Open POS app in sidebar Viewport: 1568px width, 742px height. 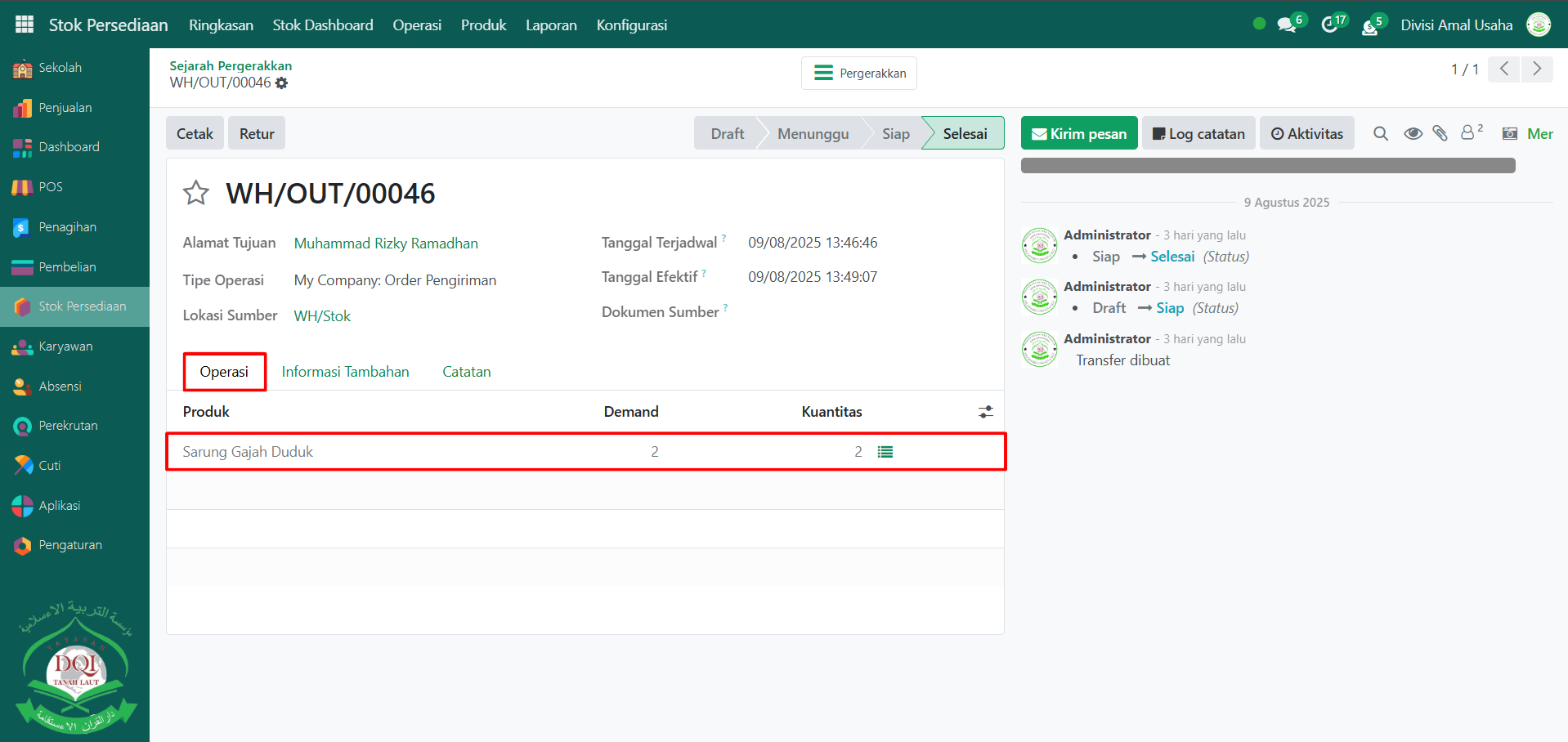coord(50,187)
